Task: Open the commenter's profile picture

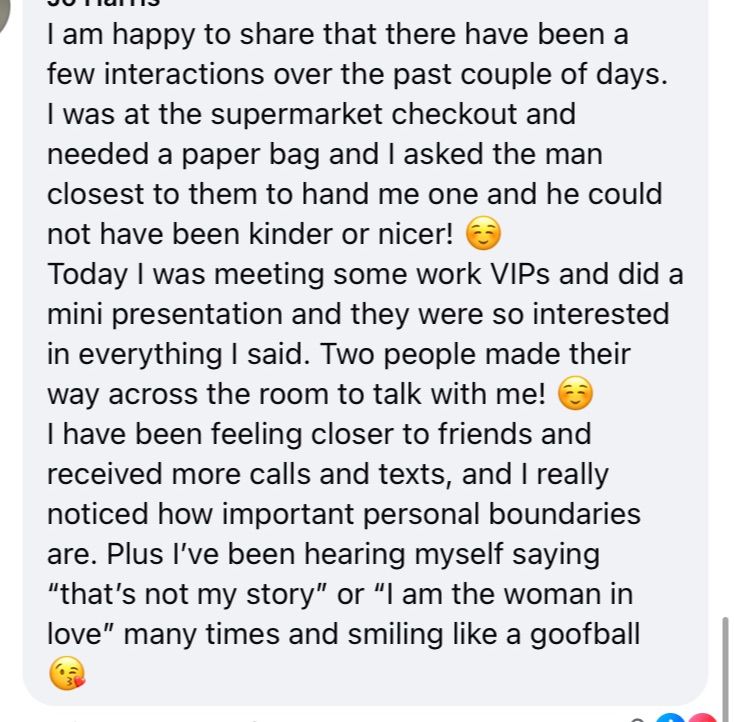Action: coord(7,14)
